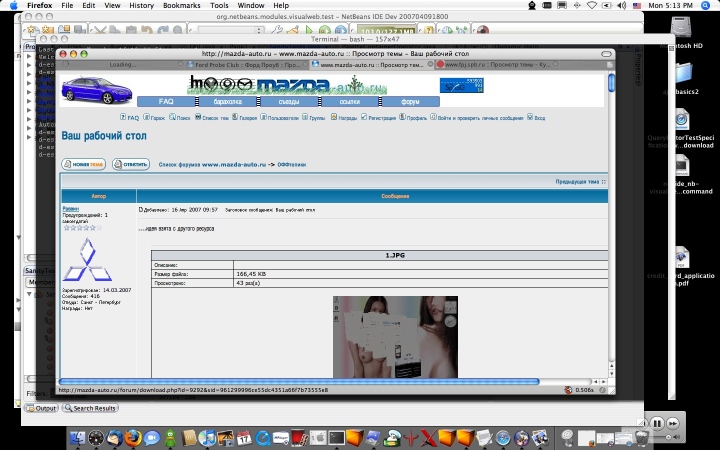720x450 pixels.
Task: Open Adium green duck icon in Dock
Action: (170, 439)
